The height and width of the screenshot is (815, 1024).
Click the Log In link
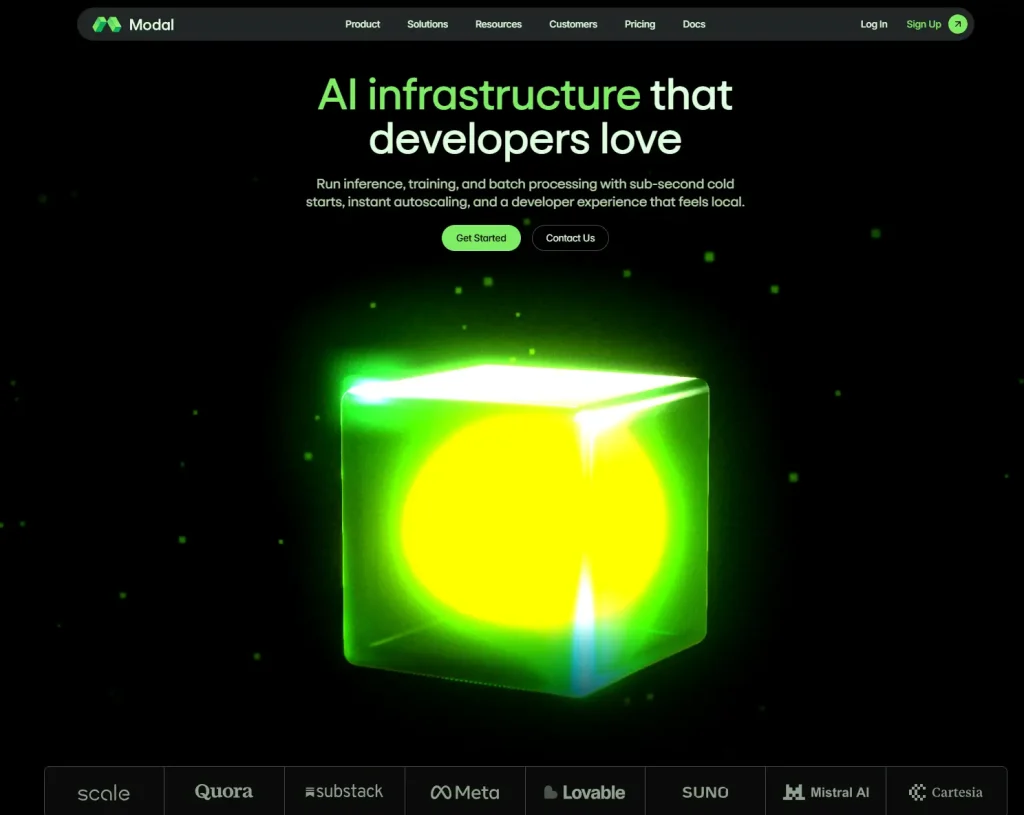pyautogui.click(x=873, y=24)
